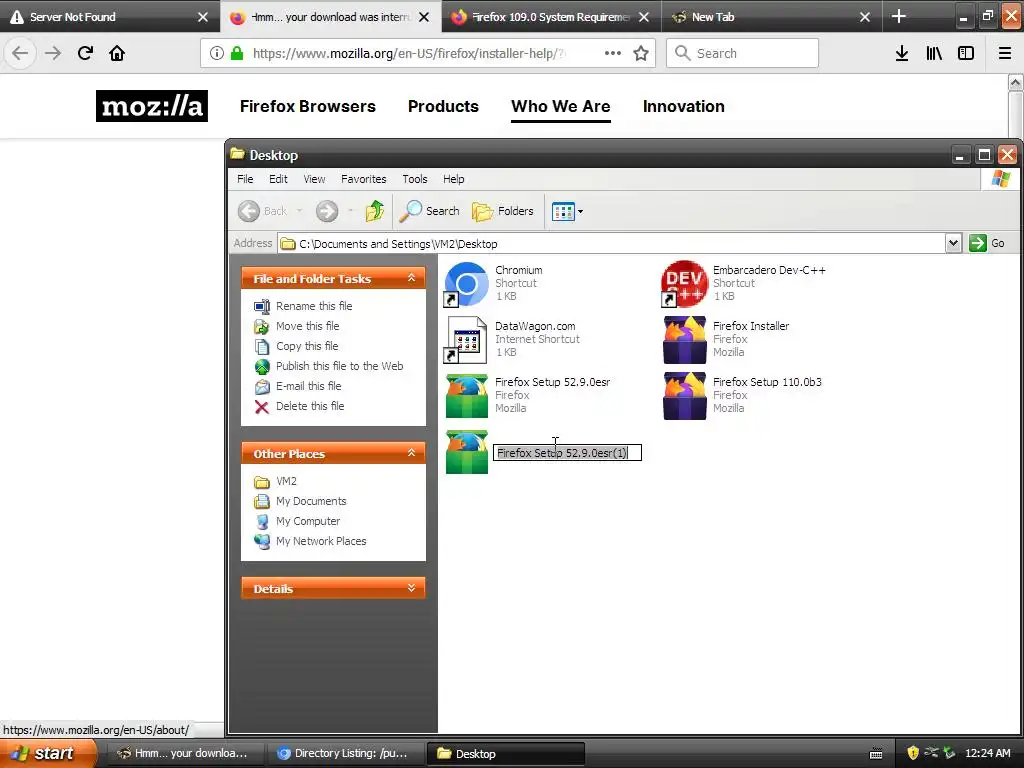Open the Explorer View menu
The width and height of the screenshot is (1024, 768).
(314, 179)
